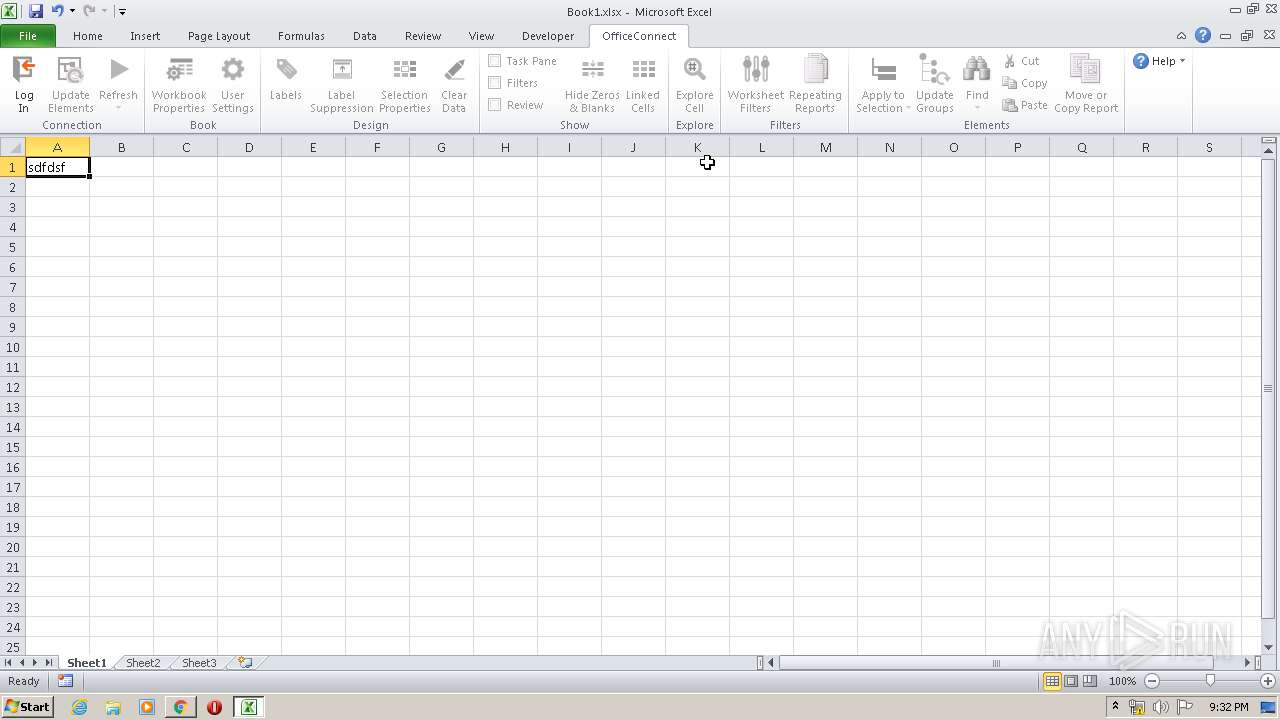Open the Help dropdown menu

1159,61
